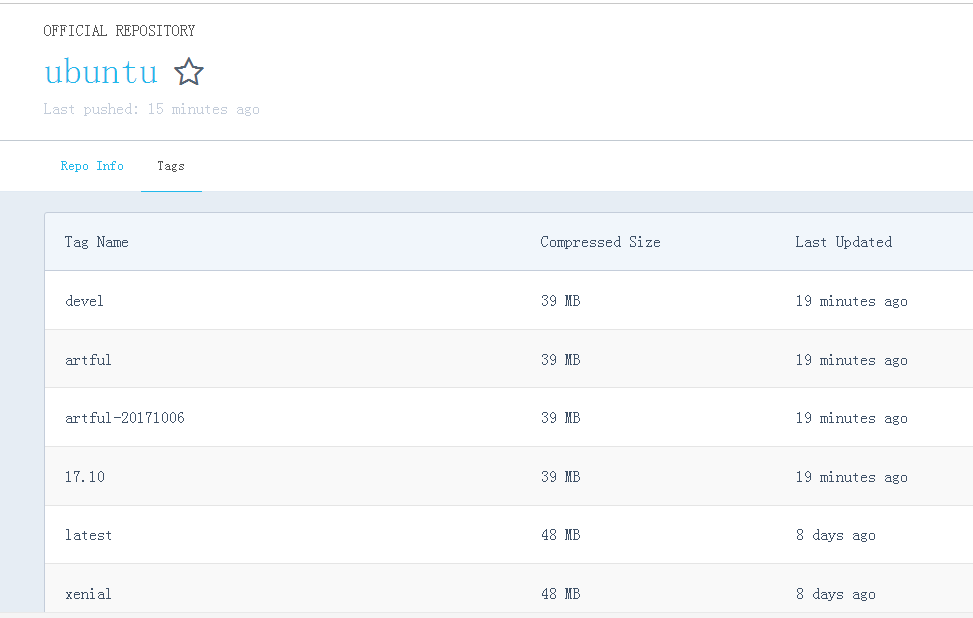Click the latest tag name

[89, 535]
